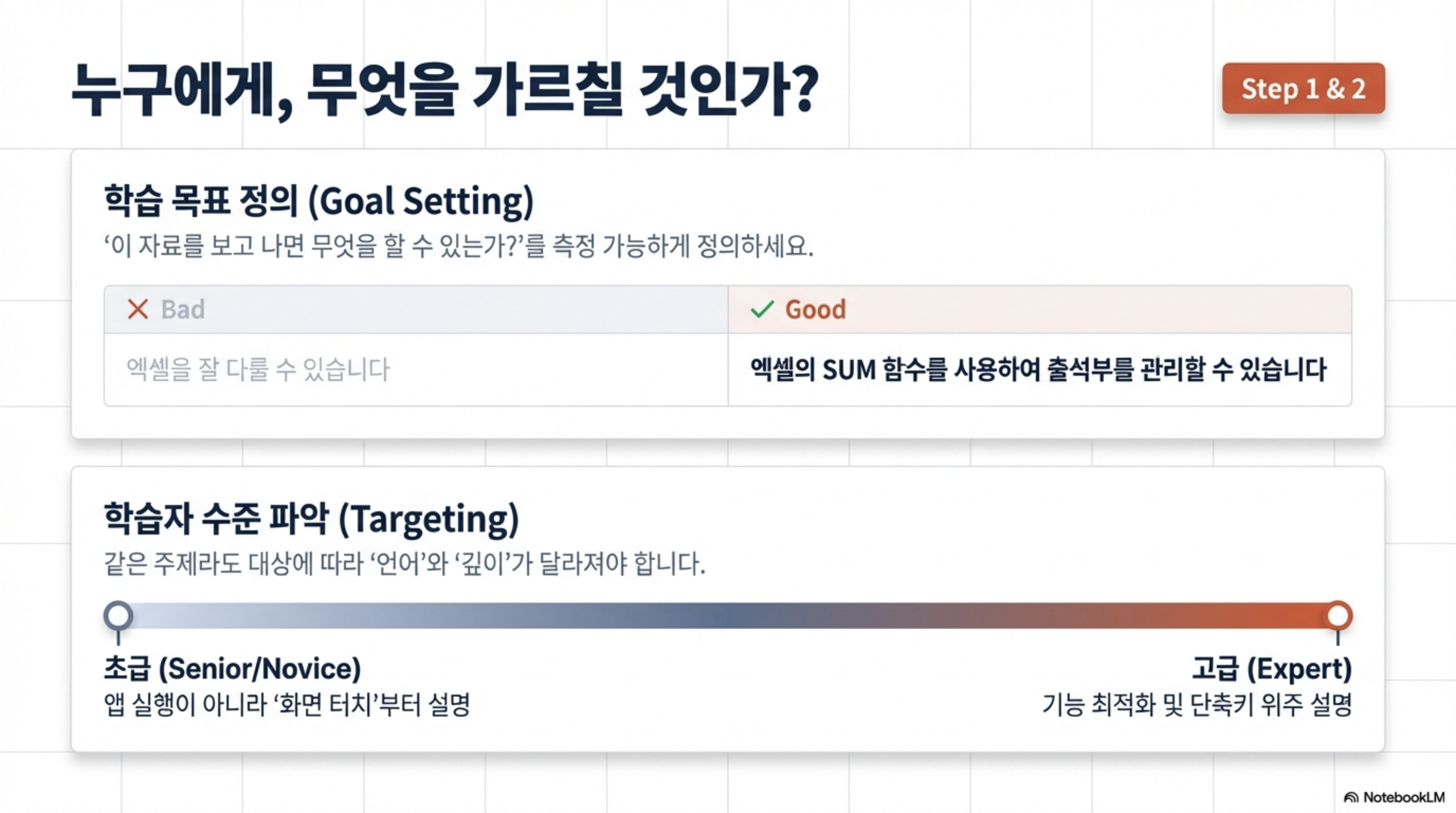Screen dimensions: 1456x813
Task: Click the 학습자 수준 파악 (Targeting) heading
Action: (311, 519)
